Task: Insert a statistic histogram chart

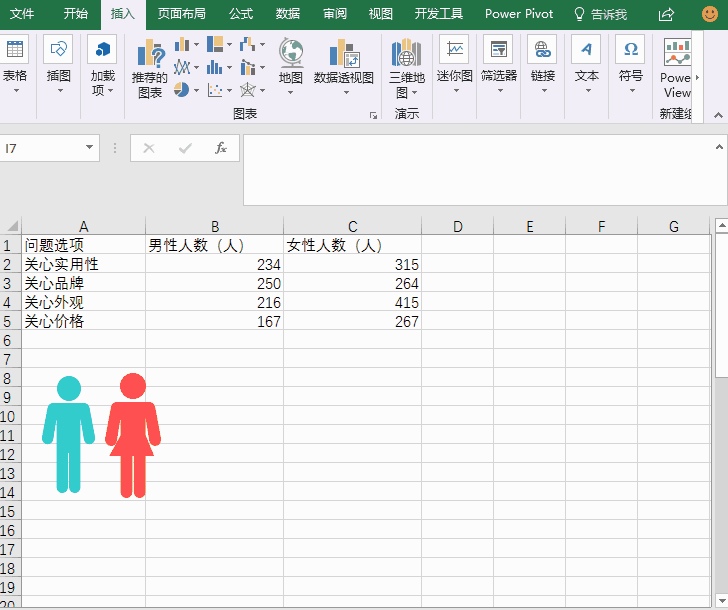Action: click(214, 68)
